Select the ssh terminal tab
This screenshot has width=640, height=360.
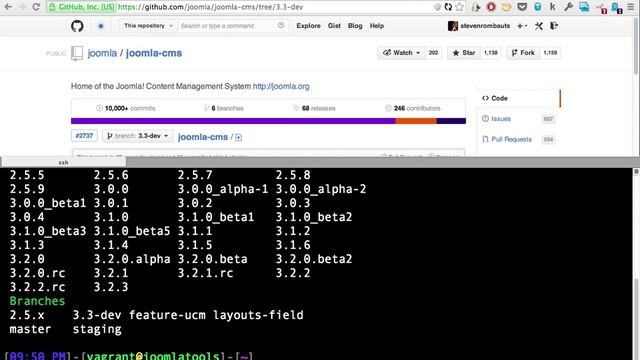point(63,162)
